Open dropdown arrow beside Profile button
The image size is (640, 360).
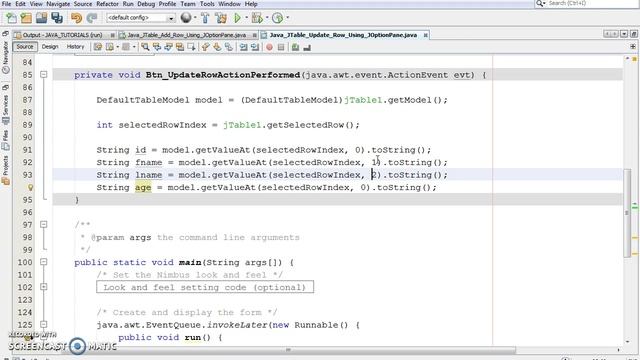287,18
